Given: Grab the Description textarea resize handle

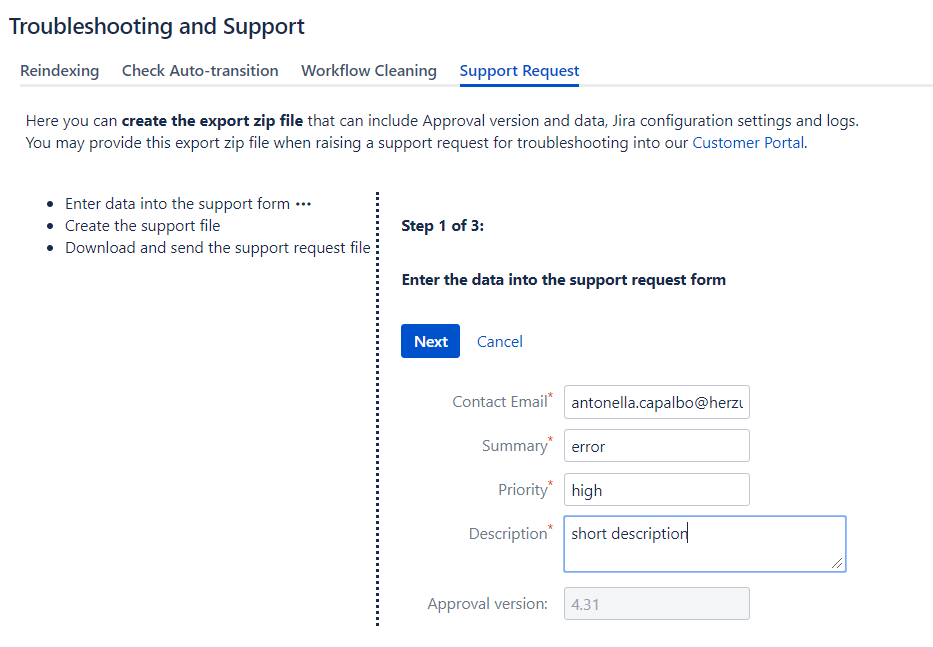Looking at the screenshot, I should (x=838, y=564).
